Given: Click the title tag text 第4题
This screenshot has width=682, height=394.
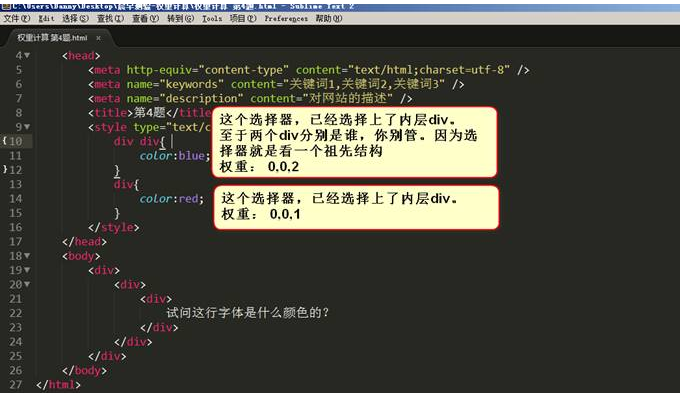Looking at the screenshot, I should (149, 113).
